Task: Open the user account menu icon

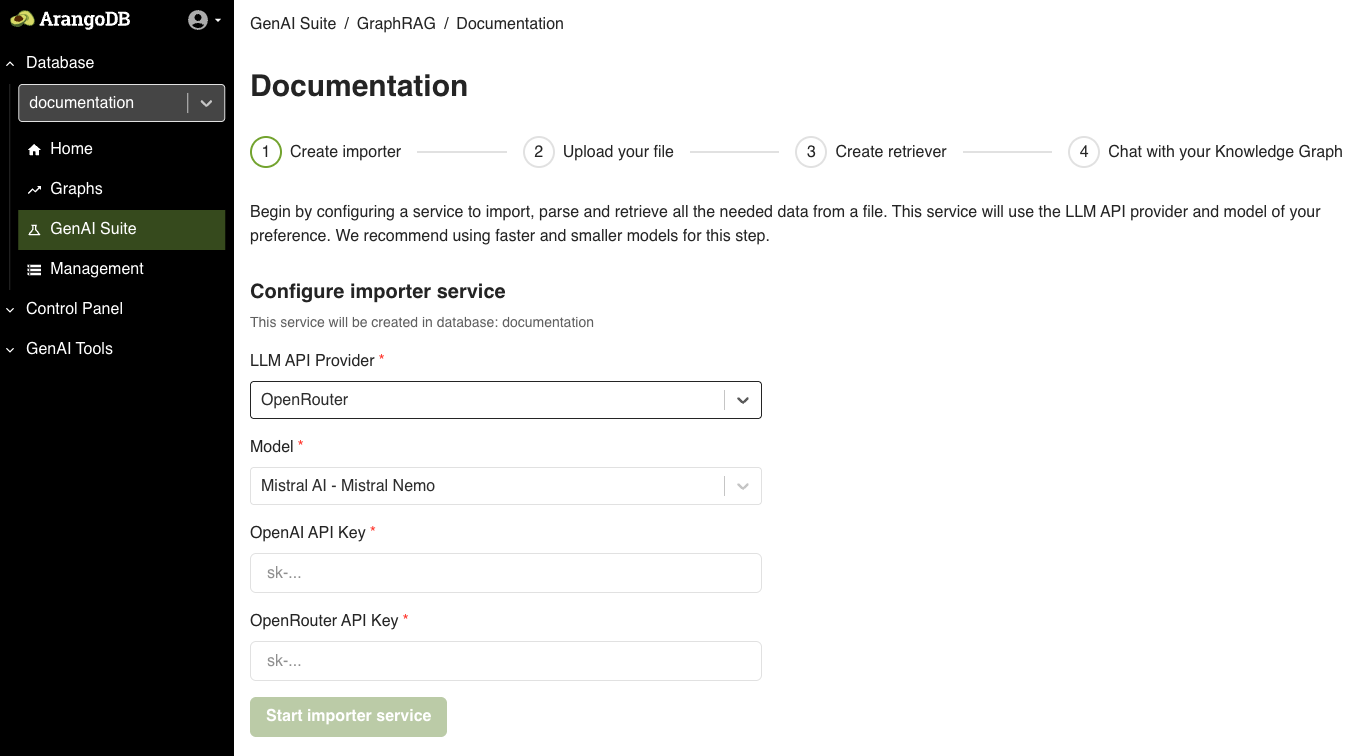Action: (204, 20)
